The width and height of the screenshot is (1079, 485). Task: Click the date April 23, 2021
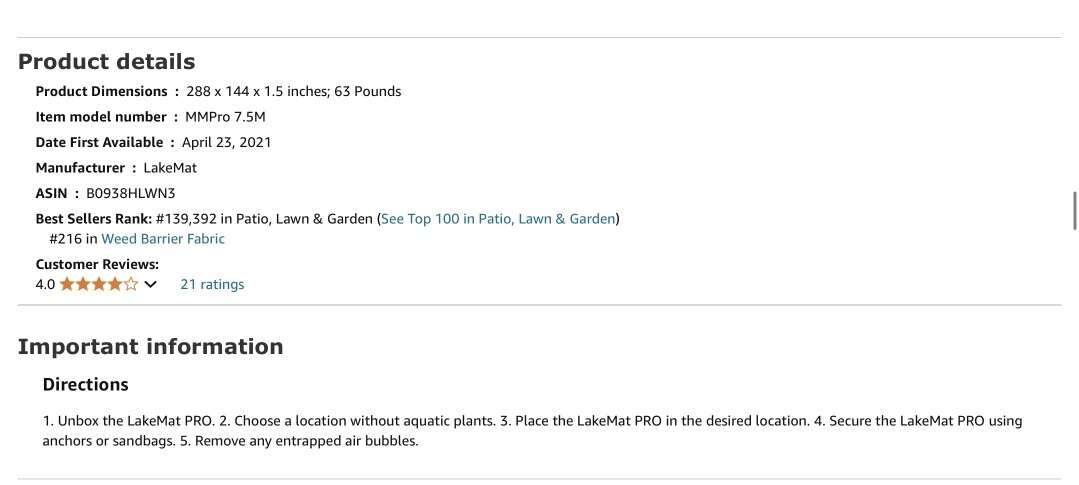tap(226, 142)
